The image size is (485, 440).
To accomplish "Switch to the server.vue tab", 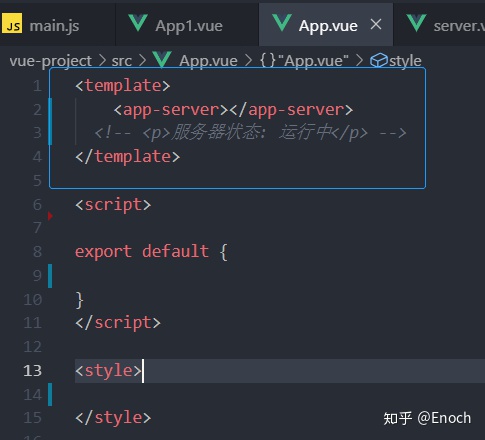I will (439, 25).
